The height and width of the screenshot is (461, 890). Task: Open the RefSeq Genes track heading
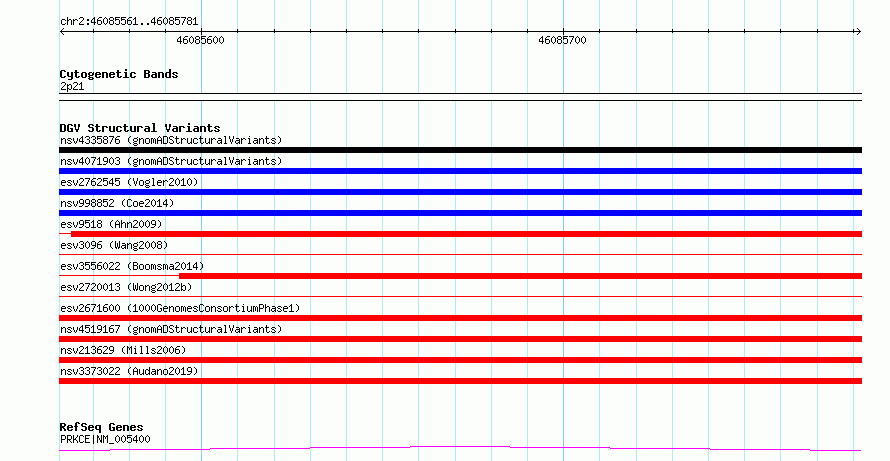tap(101, 427)
